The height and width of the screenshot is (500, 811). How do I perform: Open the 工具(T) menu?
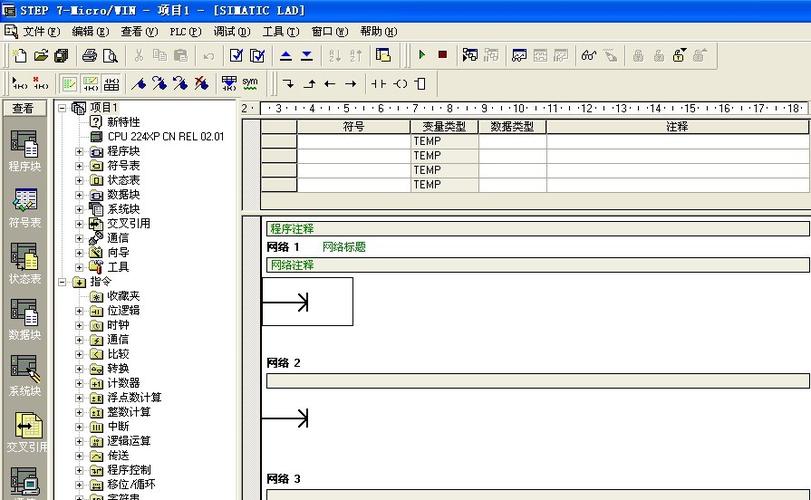coord(280,32)
